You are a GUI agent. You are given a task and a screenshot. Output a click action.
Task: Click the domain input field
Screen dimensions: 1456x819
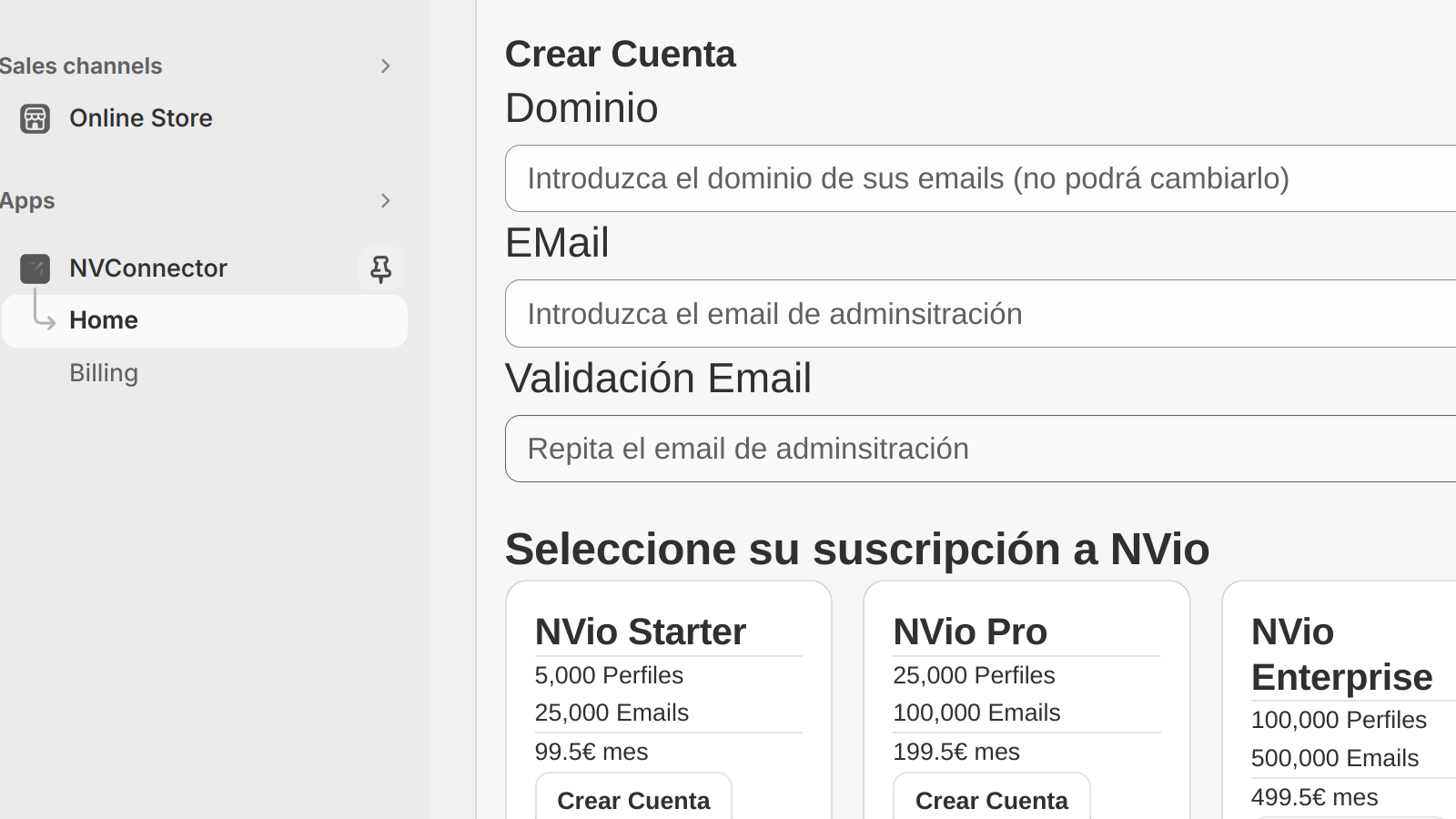point(910,178)
